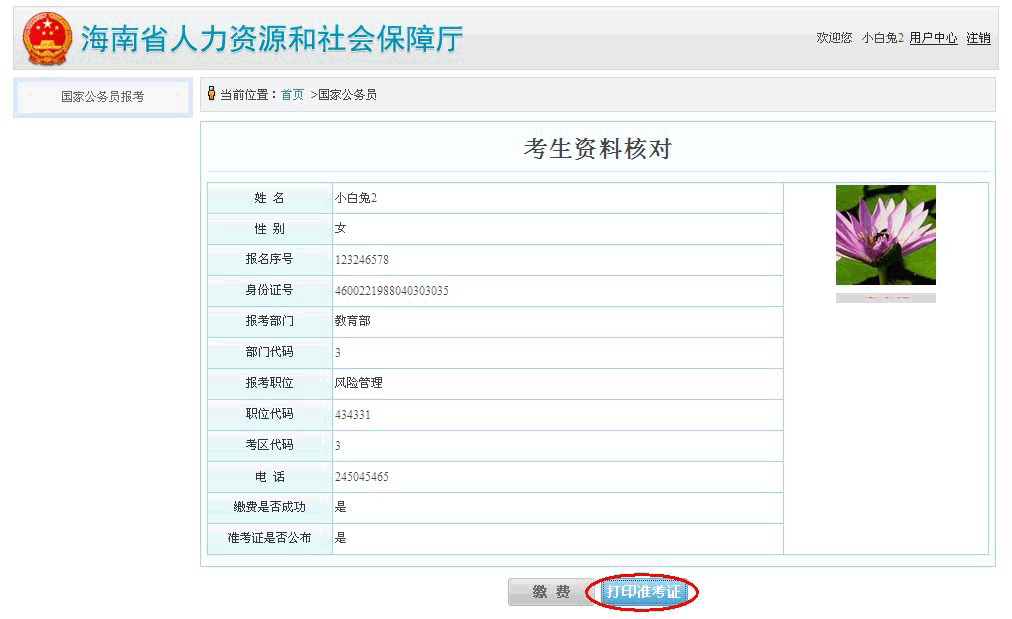
Task: Click phone value 245045465
Action: (361, 476)
